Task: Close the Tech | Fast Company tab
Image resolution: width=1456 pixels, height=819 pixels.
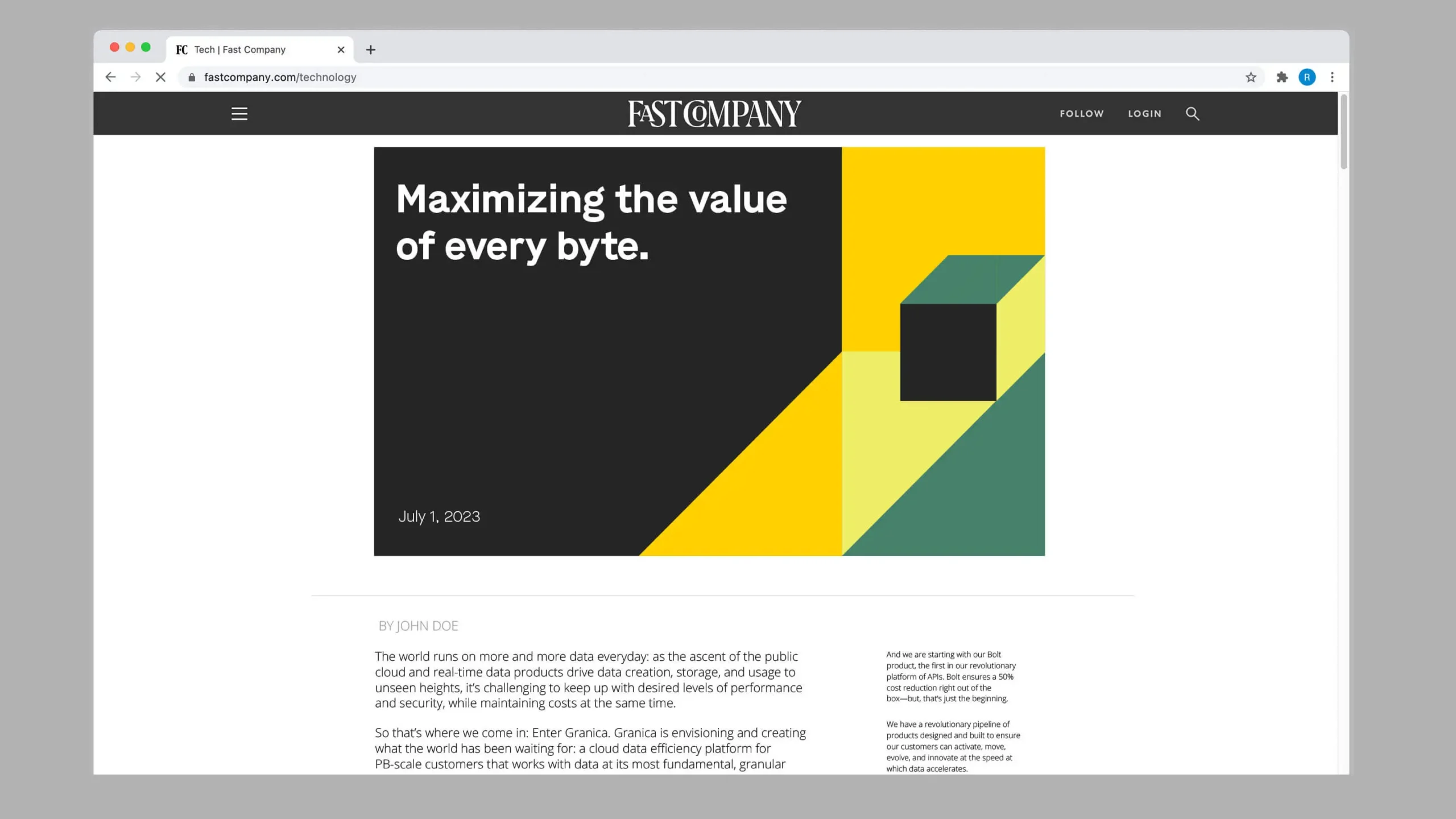Action: tap(341, 49)
